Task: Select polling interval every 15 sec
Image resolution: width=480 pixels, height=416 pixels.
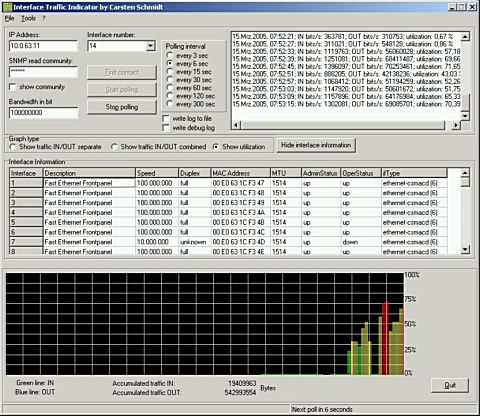Action: [x=170, y=71]
